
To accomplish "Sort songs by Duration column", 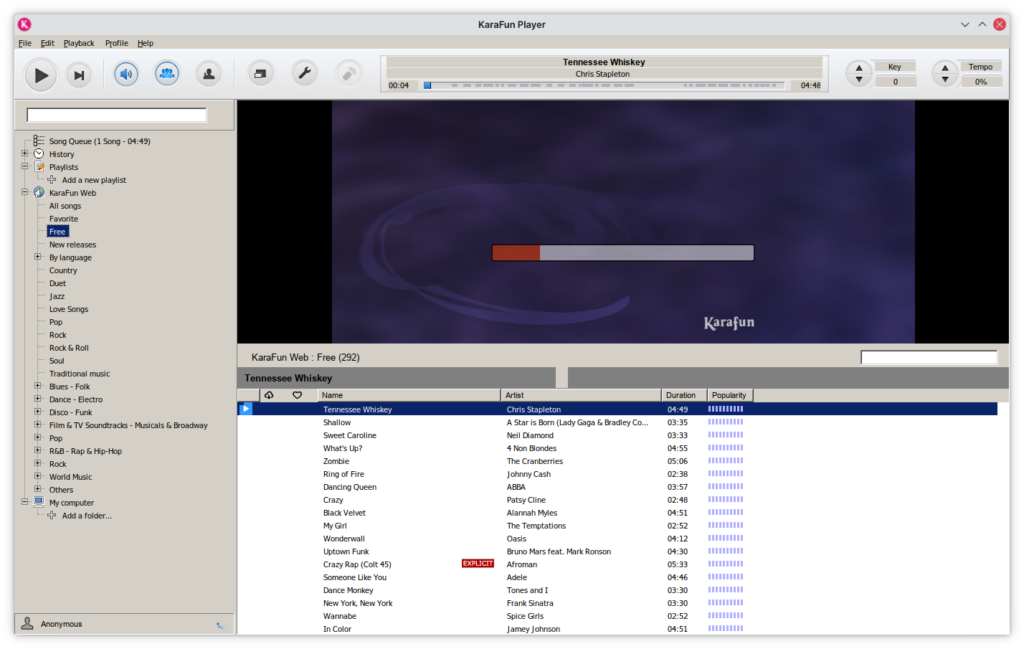I will click(684, 395).
